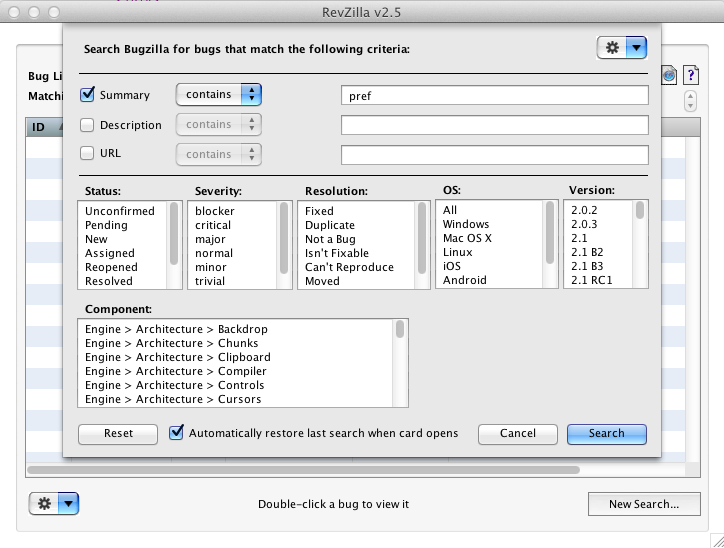Click the stepper arrows beside Matching
Viewport: 724px width, 548px height.
(x=690, y=101)
